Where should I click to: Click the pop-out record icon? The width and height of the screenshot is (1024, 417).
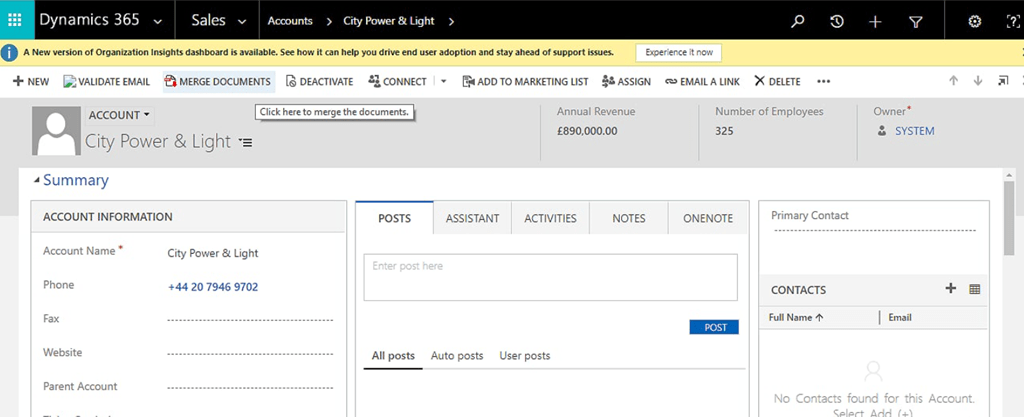click(1002, 81)
